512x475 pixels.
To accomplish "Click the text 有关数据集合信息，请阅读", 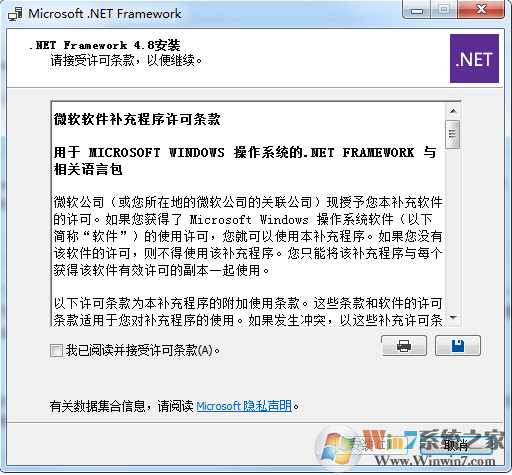I will click(122, 406).
